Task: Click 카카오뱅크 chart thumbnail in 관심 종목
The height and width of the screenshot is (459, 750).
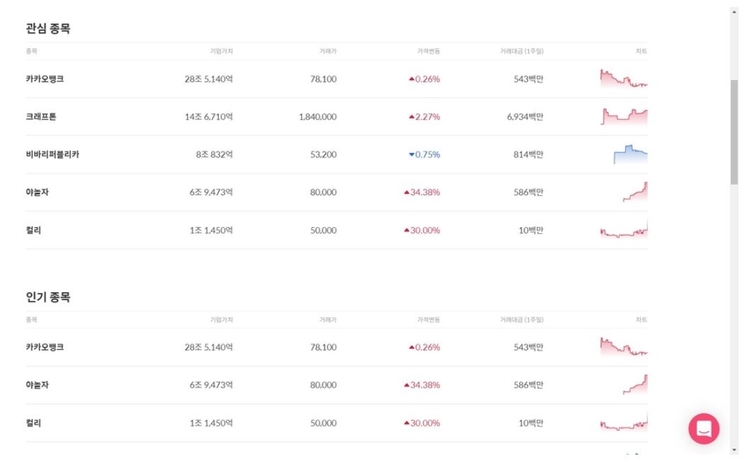Action: click(624, 78)
